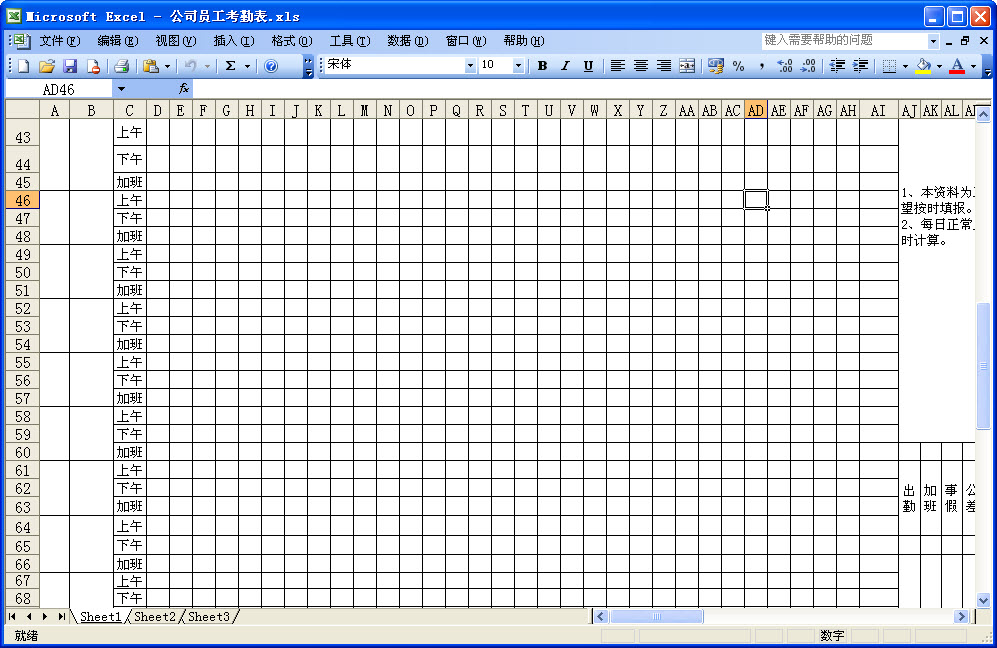The image size is (997, 648).
Task: Select the Sheet1 tab
Action: 100,616
